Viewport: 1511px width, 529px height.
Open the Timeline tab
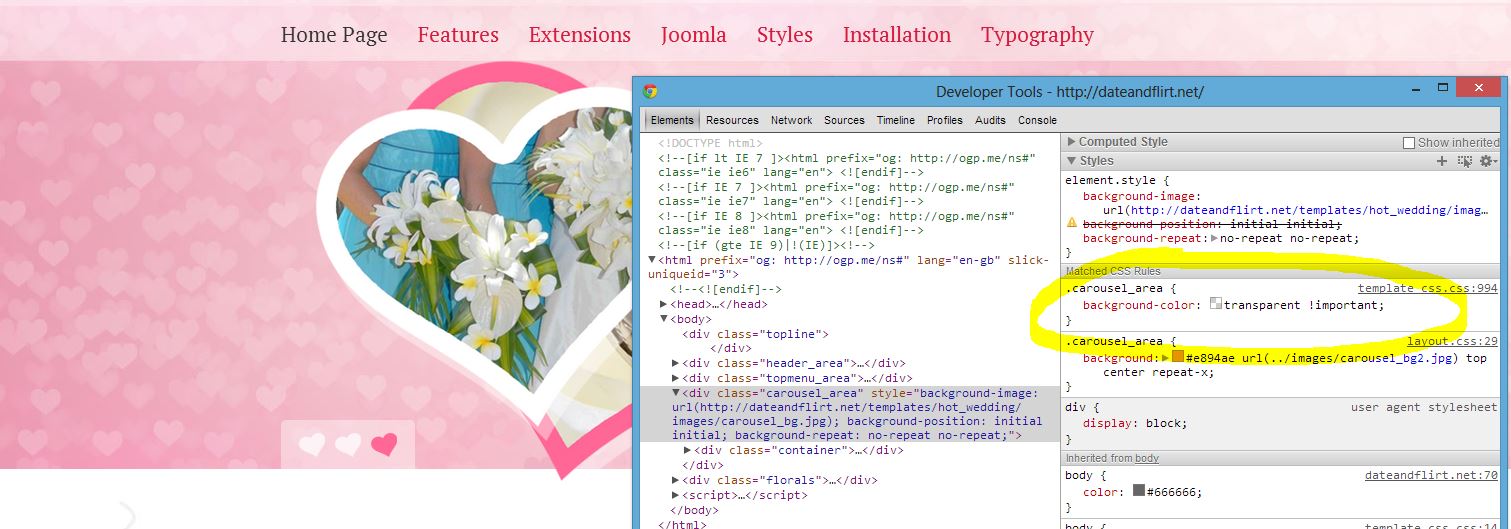(x=896, y=120)
